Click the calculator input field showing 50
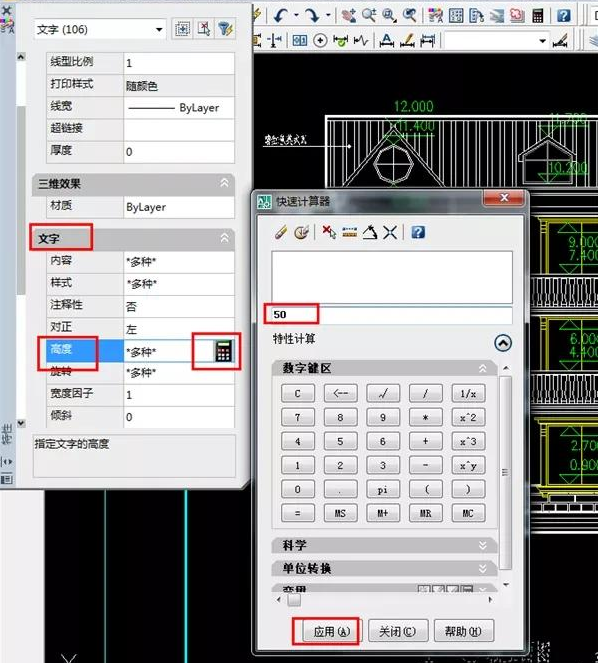Viewport: 598px width, 663px height. (x=392, y=315)
